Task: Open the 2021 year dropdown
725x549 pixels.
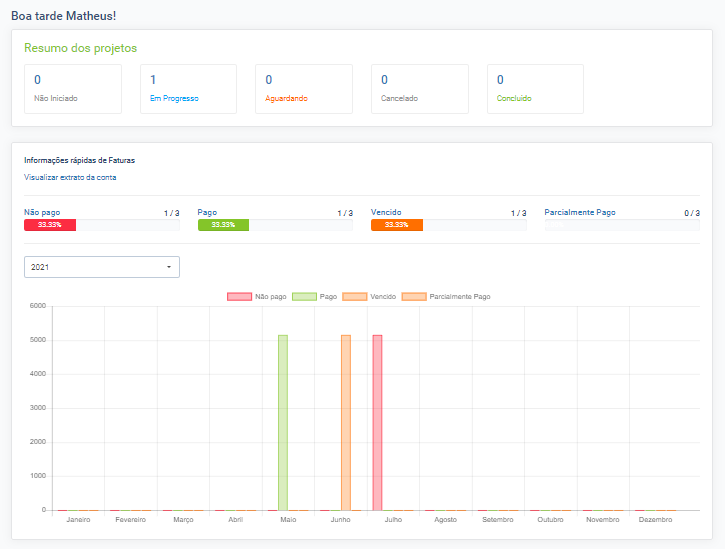Action: coord(100,267)
